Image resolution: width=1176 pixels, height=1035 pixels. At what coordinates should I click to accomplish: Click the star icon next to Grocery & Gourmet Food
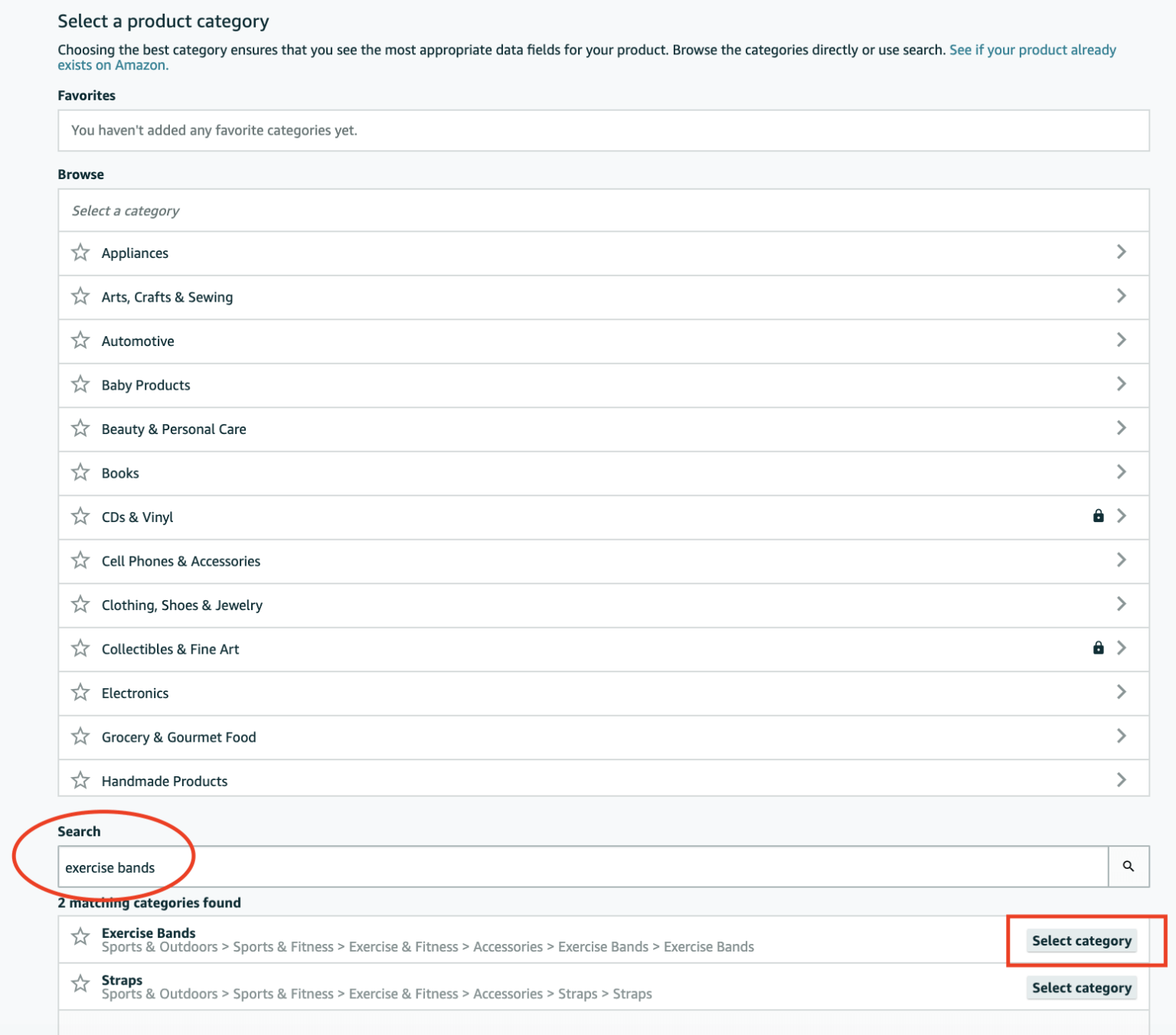[80, 736]
